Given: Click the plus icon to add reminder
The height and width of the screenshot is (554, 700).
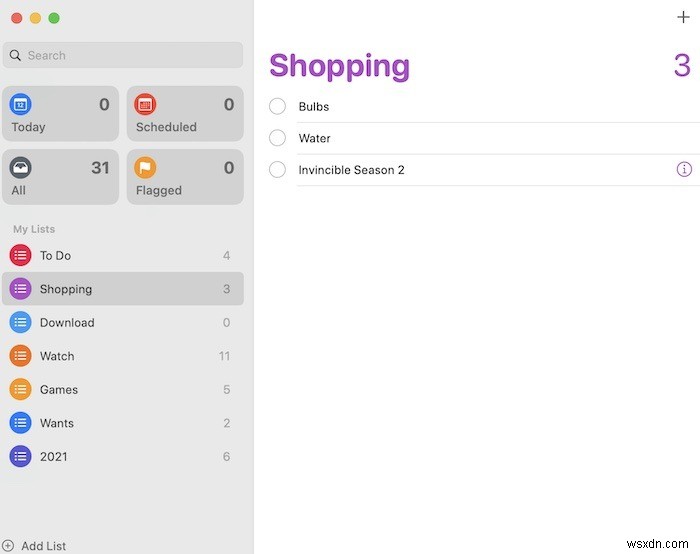Looking at the screenshot, I should point(683,17).
